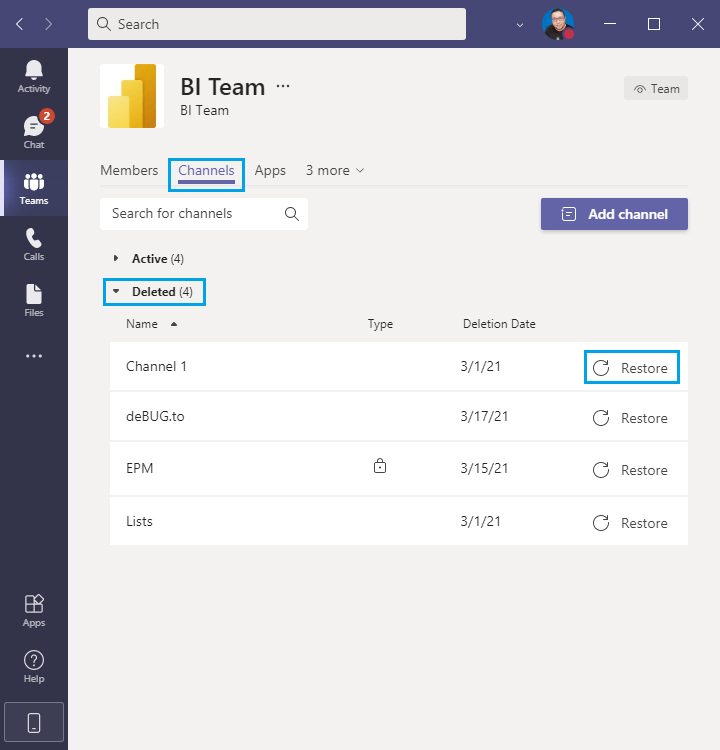Collapse the Deleted channels list
The image size is (720, 750).
[x=154, y=292]
